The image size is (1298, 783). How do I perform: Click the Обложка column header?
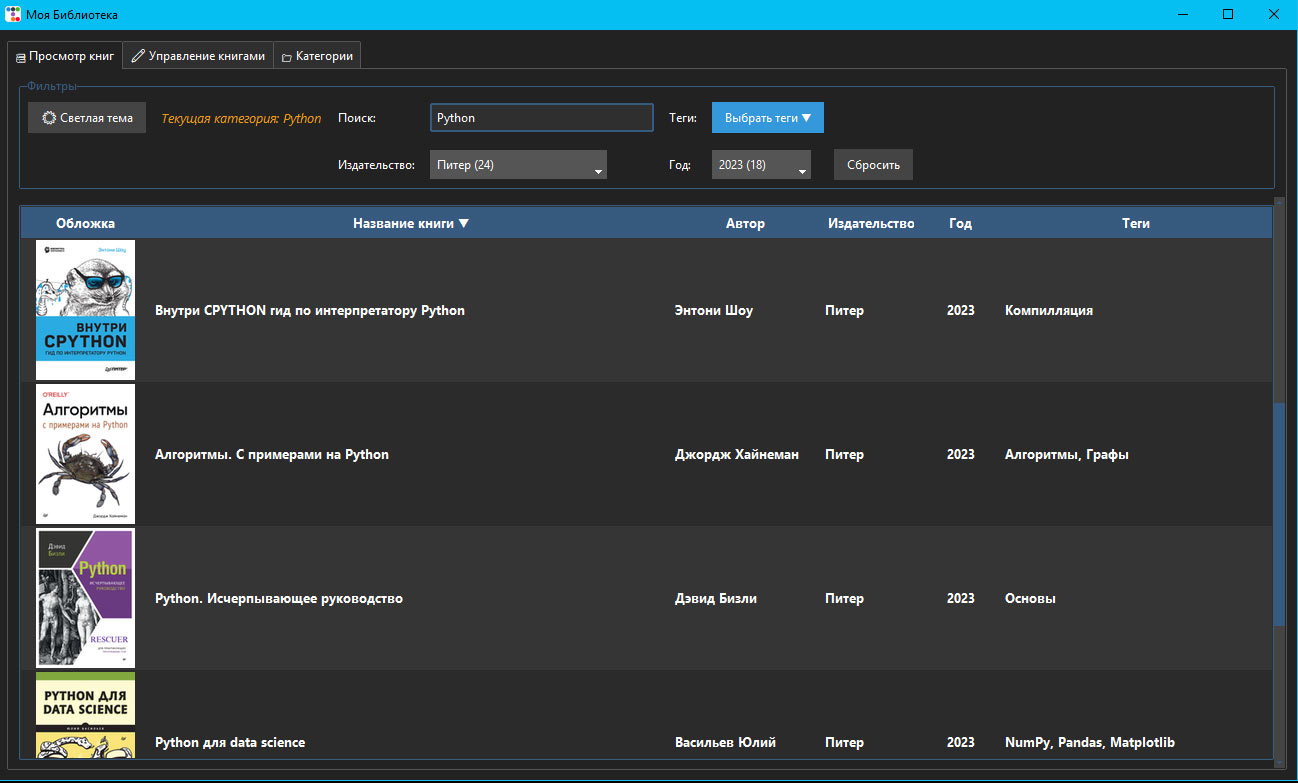85,223
